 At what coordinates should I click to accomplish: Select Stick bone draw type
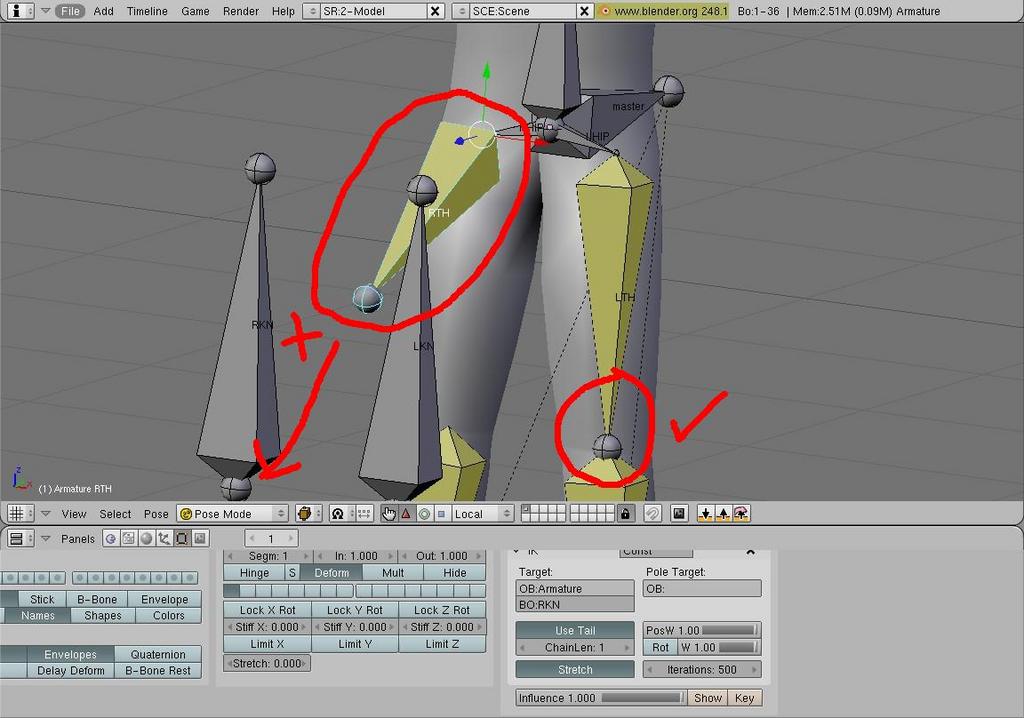[42, 599]
